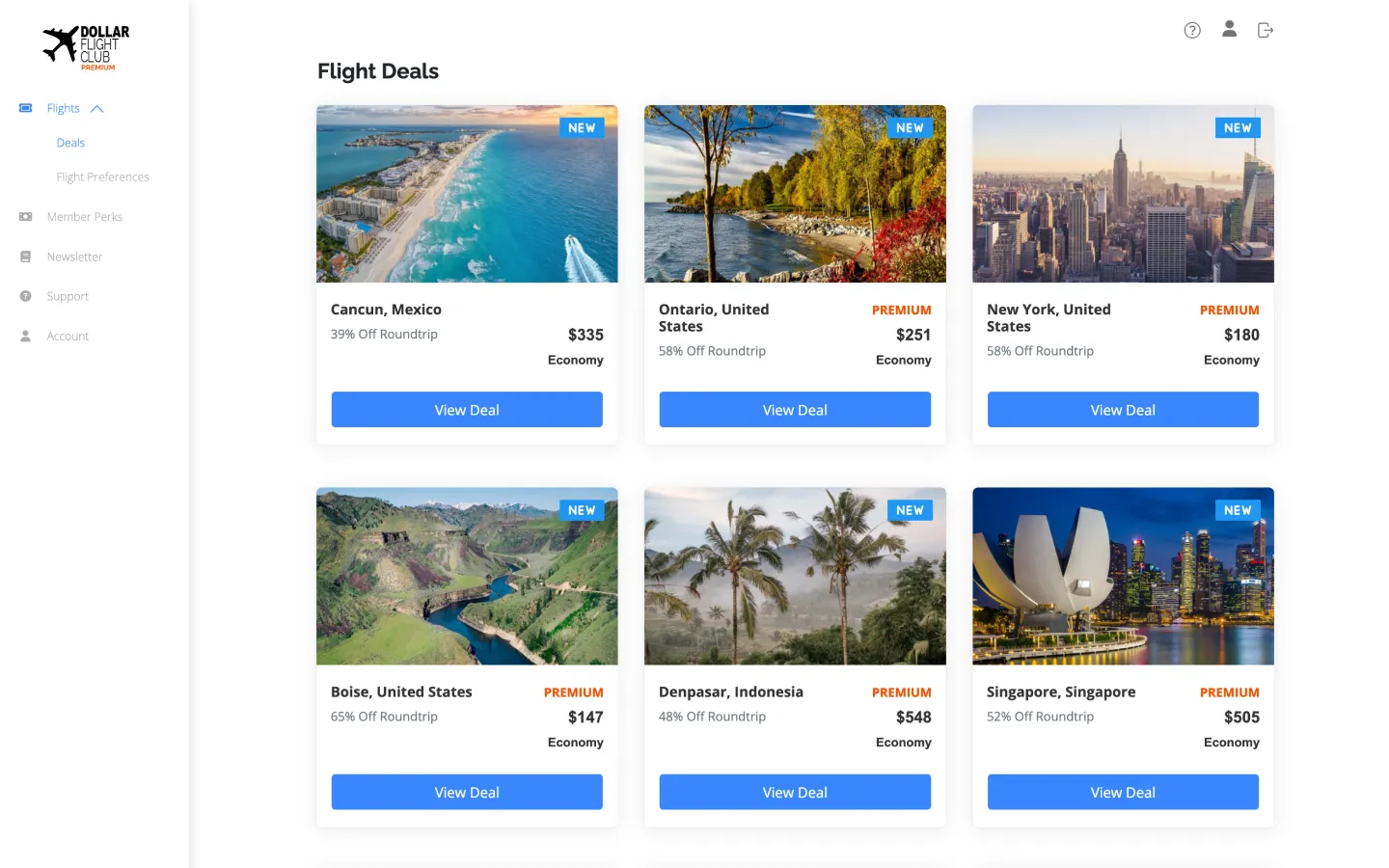Image resolution: width=1389 pixels, height=868 pixels.
Task: Click View Deal for Singapore, Singapore
Action: tap(1122, 792)
